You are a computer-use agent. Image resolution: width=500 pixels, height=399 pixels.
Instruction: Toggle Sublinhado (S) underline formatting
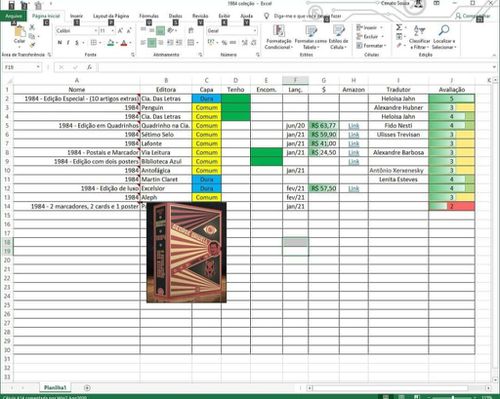[77, 43]
